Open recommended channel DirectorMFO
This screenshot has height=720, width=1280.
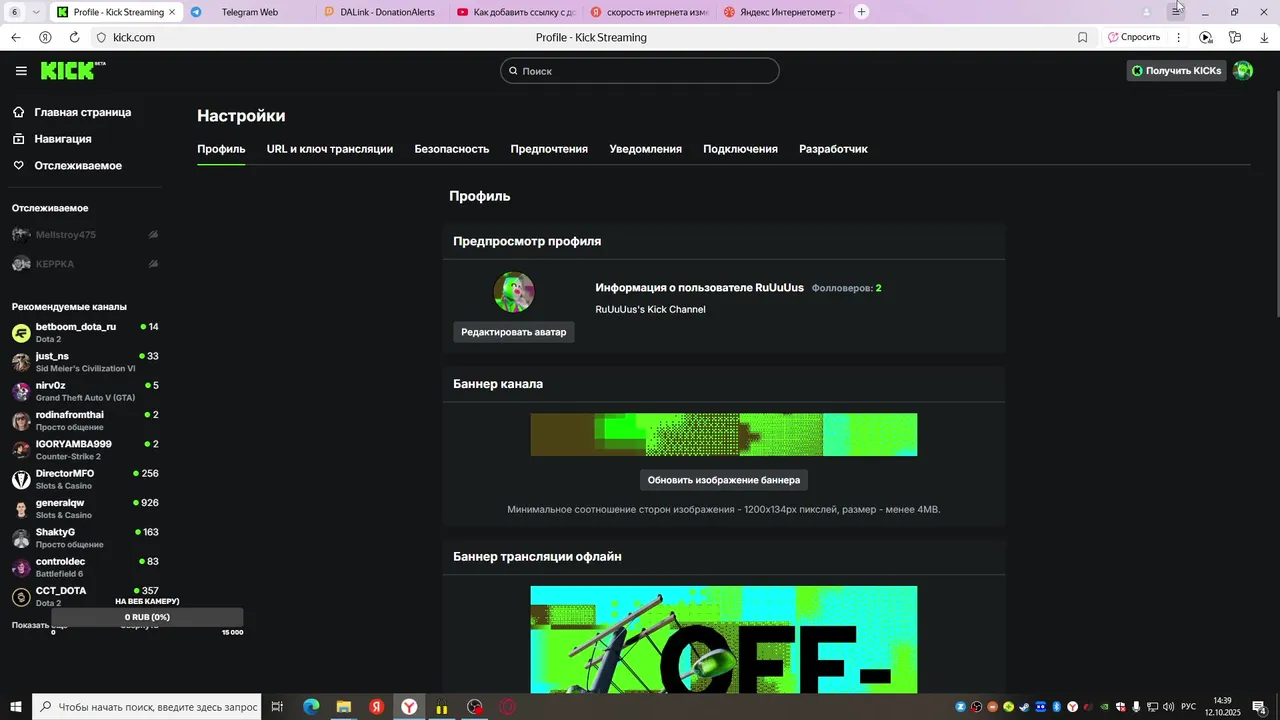click(x=85, y=479)
